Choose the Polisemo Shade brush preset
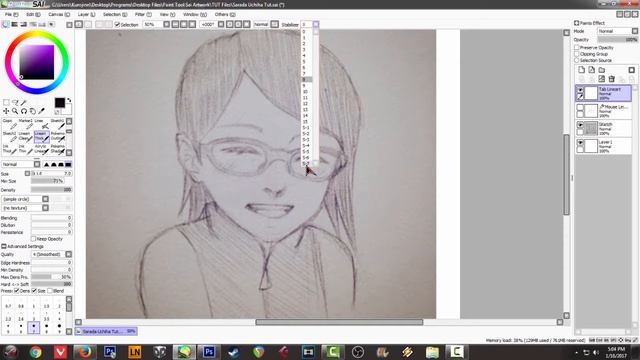 [58, 149]
